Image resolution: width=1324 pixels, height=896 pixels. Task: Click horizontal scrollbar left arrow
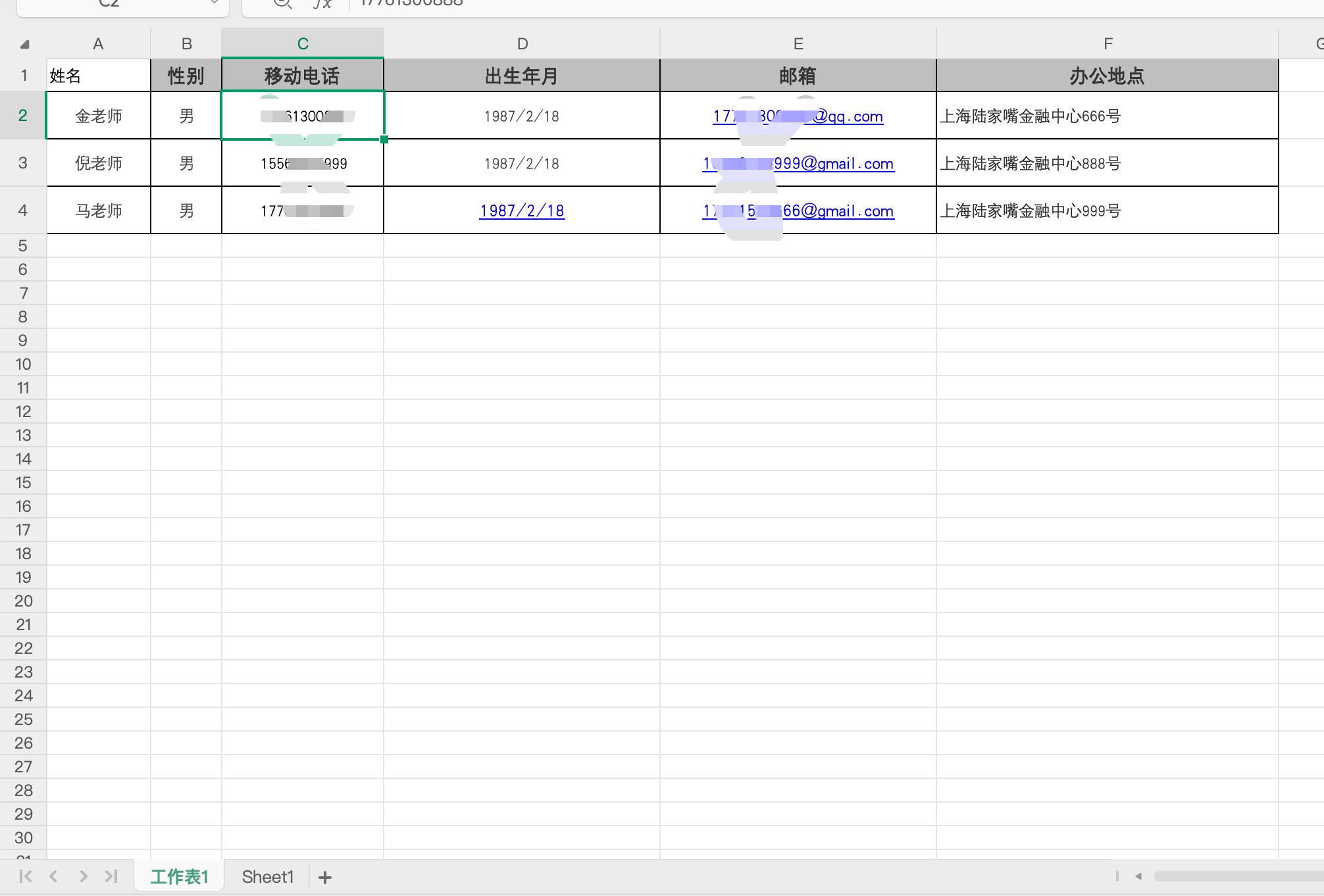[x=1138, y=876]
